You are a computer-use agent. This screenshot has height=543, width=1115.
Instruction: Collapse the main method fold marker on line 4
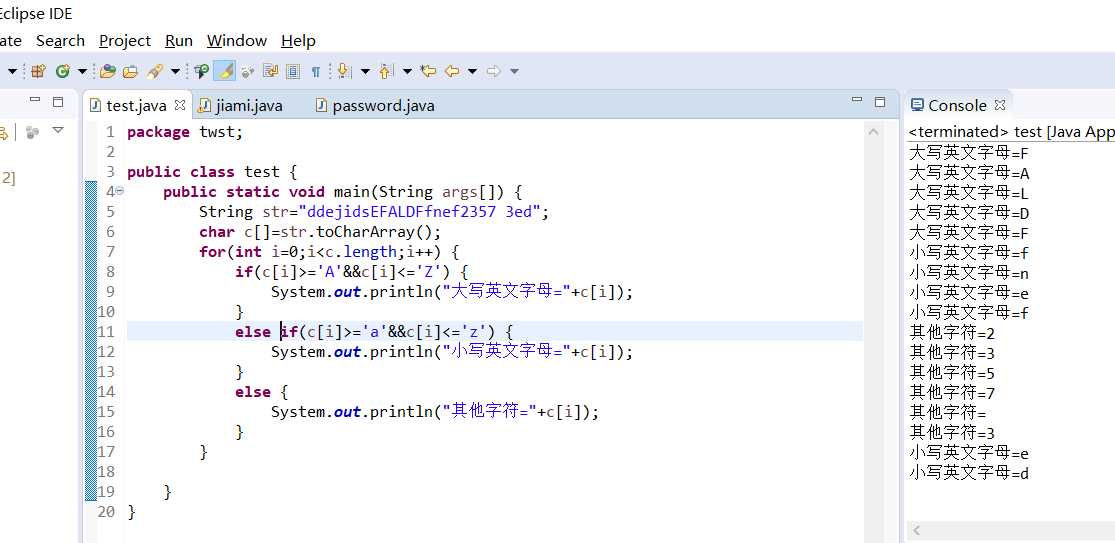tap(119, 190)
